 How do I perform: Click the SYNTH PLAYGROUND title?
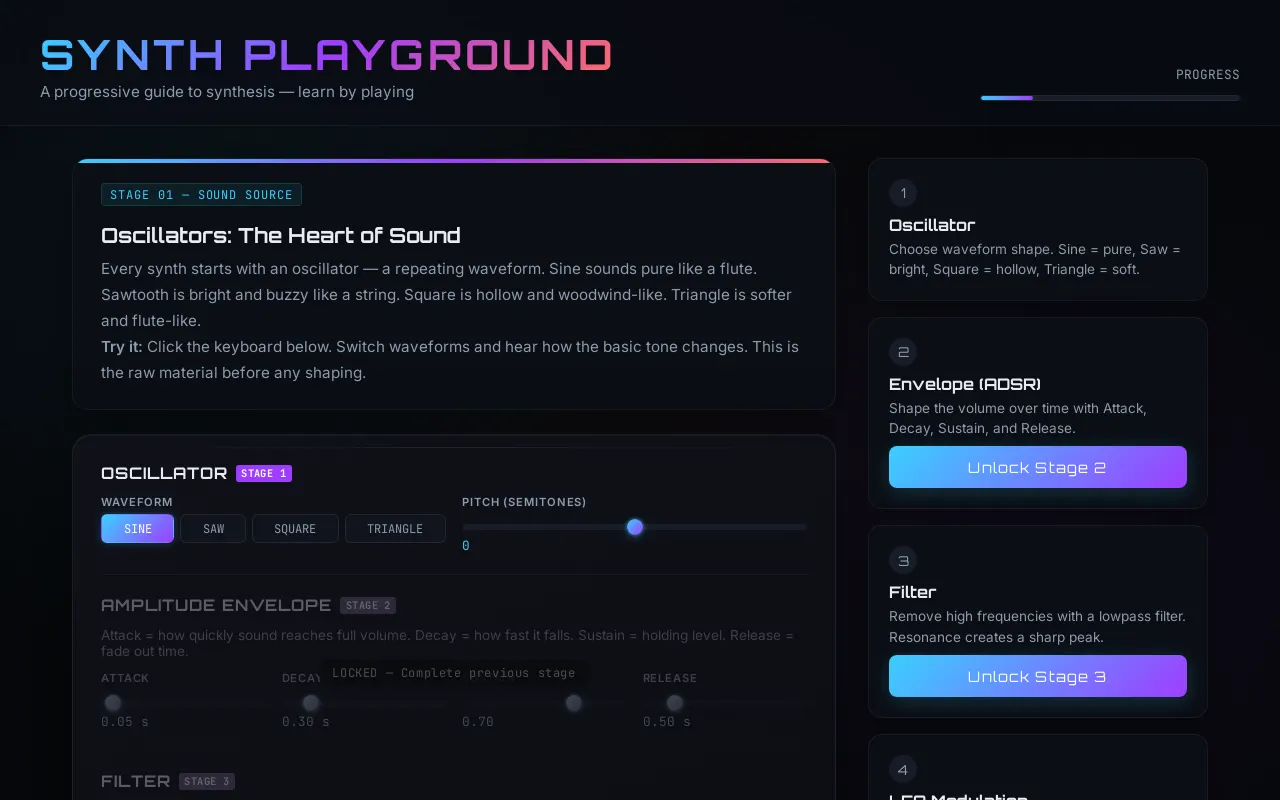tap(326, 56)
